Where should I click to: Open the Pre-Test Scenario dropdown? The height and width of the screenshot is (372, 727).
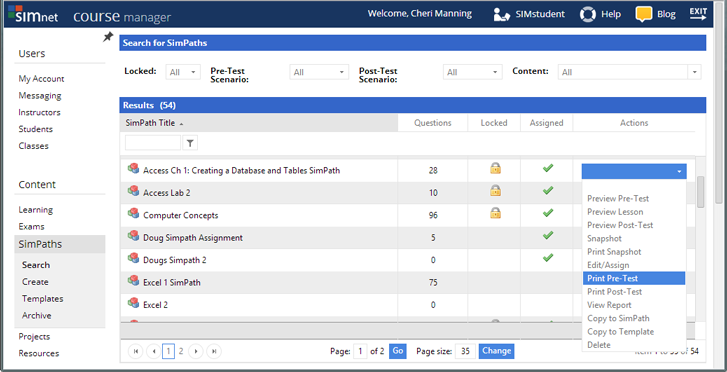[319, 72]
